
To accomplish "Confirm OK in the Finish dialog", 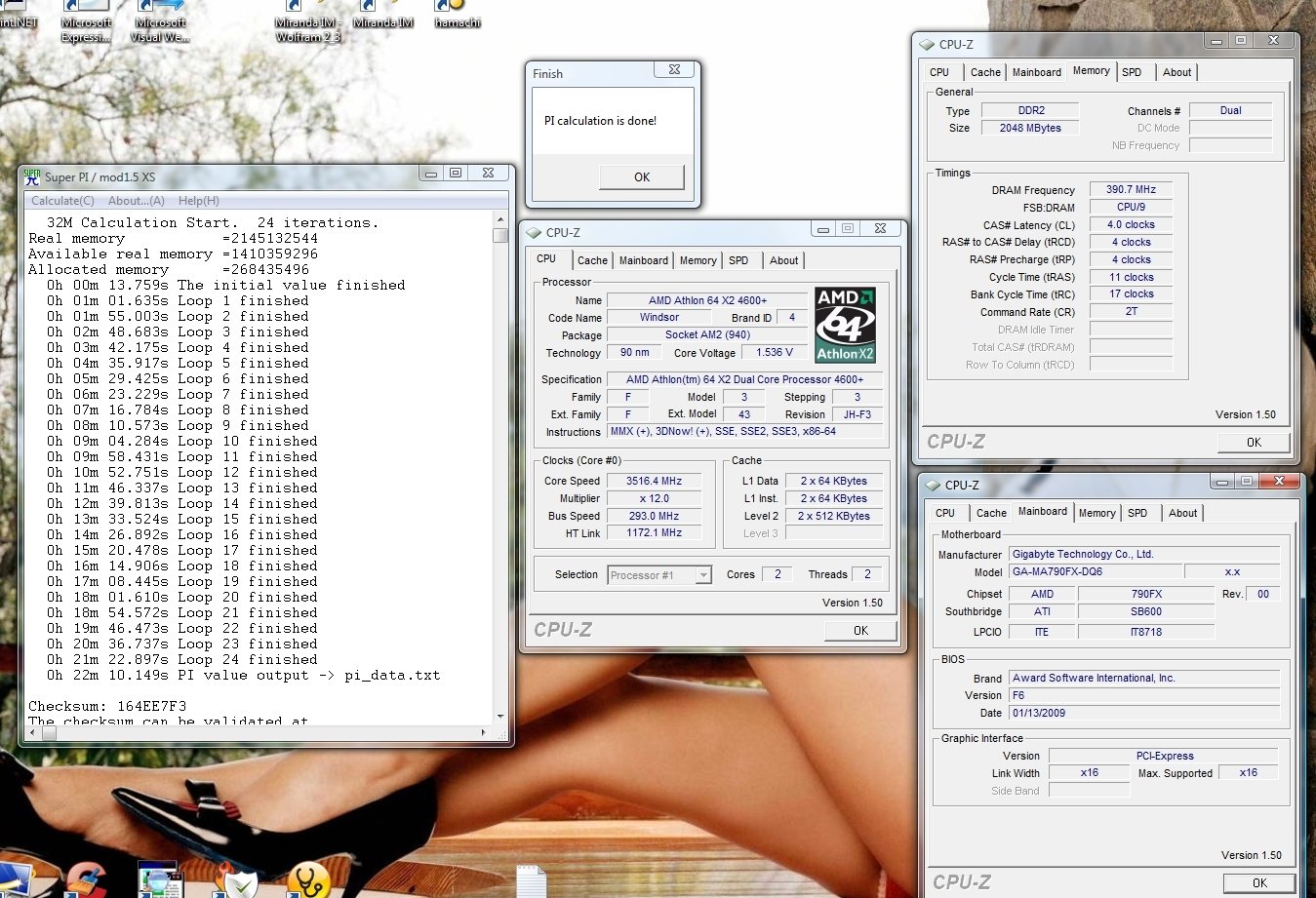I will coord(641,176).
